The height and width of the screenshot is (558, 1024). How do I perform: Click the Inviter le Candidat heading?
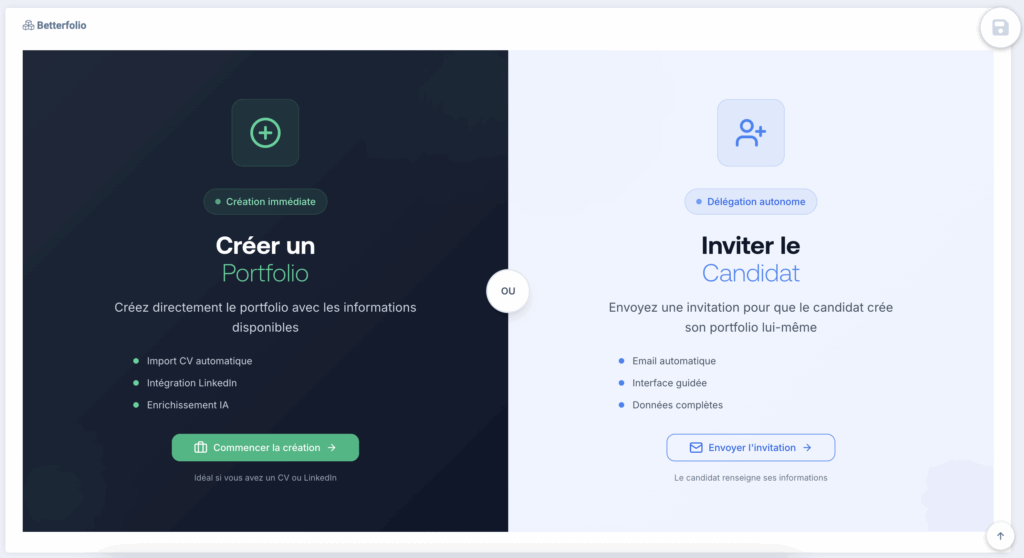coord(750,259)
